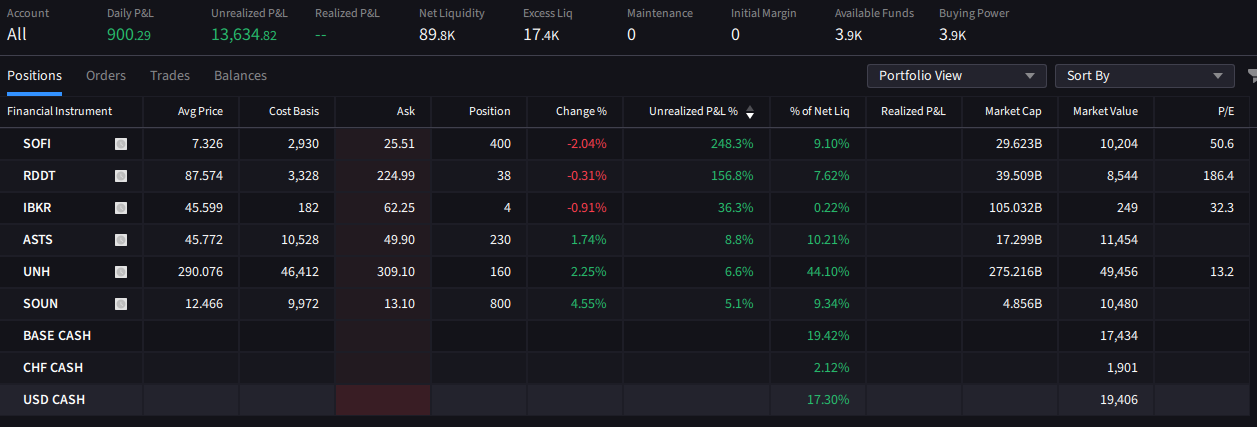
Task: Open the Sort By dropdown
Action: point(1145,76)
